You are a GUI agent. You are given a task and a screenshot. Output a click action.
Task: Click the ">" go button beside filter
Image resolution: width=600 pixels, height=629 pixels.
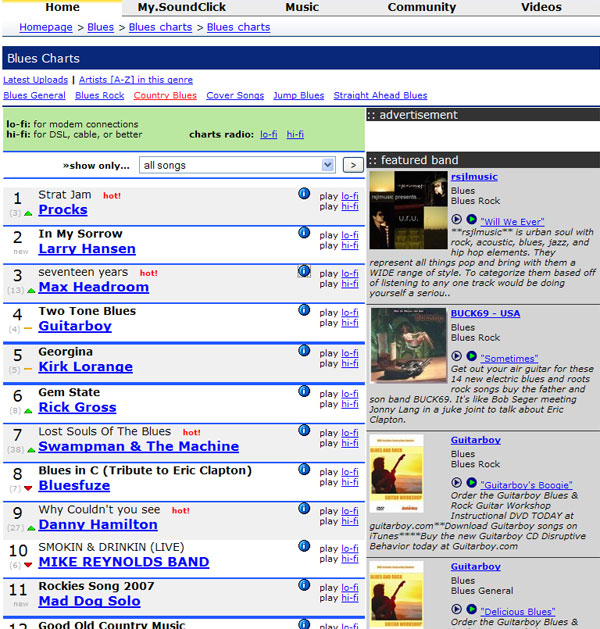pyautogui.click(x=352, y=165)
